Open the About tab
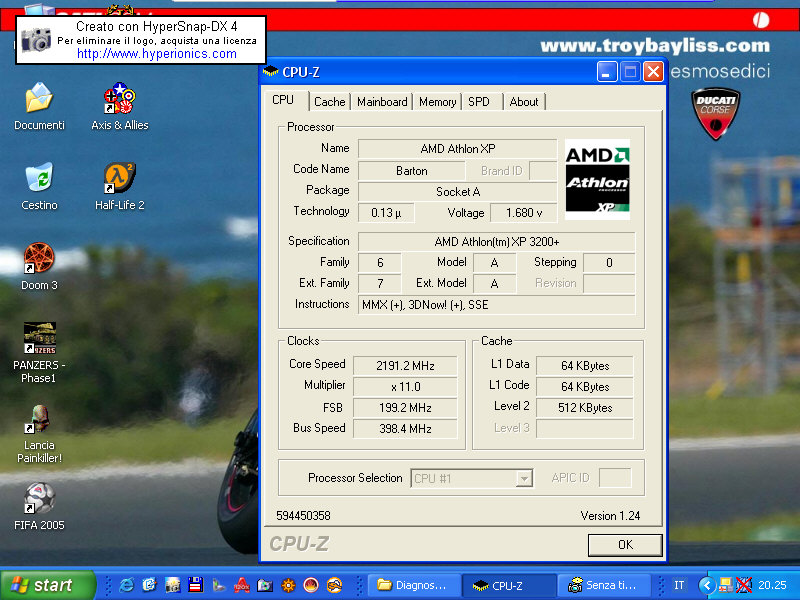Screen dimensions: 800x600 point(523,102)
